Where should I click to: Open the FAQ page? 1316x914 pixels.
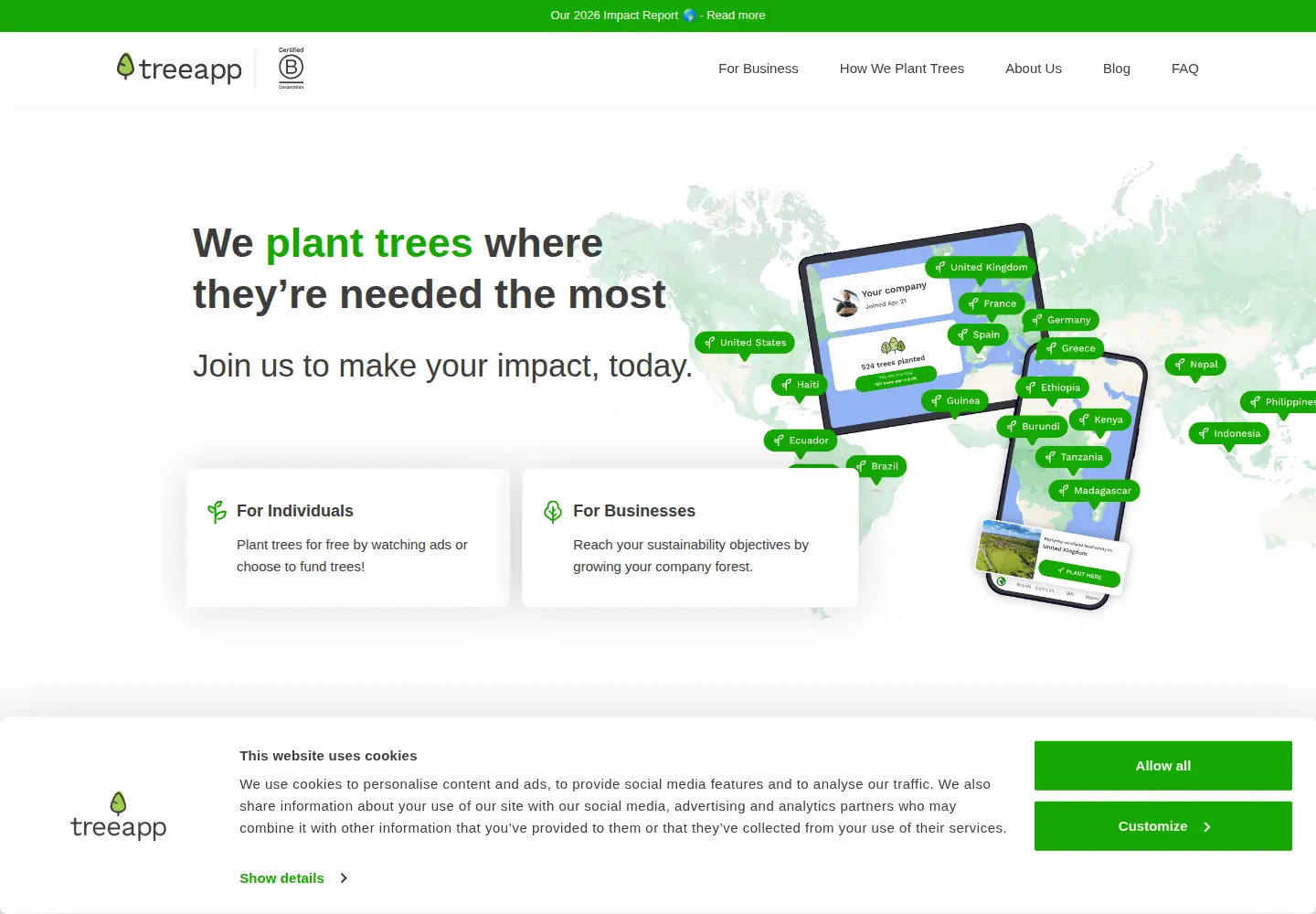pos(1185,69)
